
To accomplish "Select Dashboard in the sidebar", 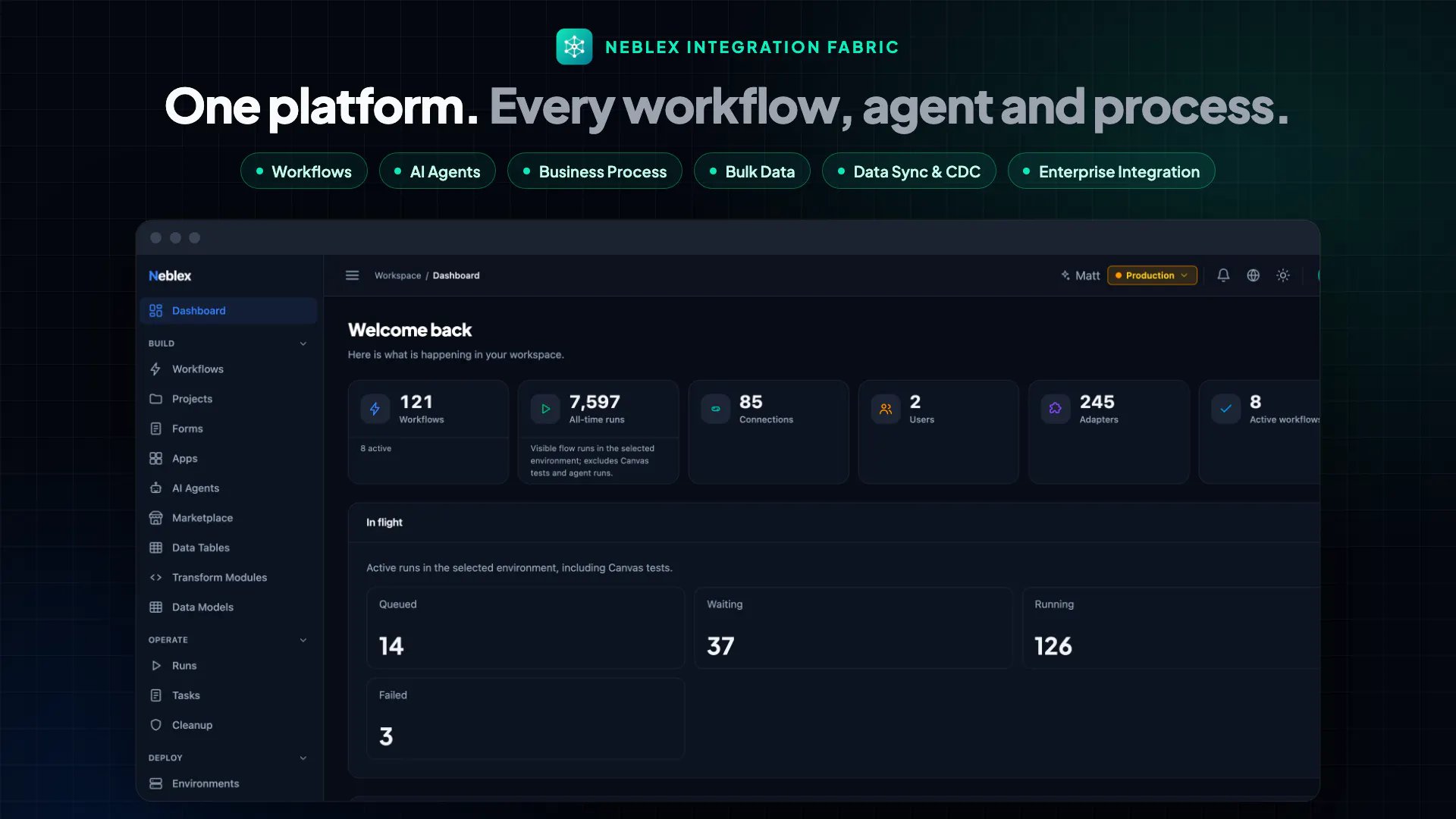I will pyautogui.click(x=228, y=311).
